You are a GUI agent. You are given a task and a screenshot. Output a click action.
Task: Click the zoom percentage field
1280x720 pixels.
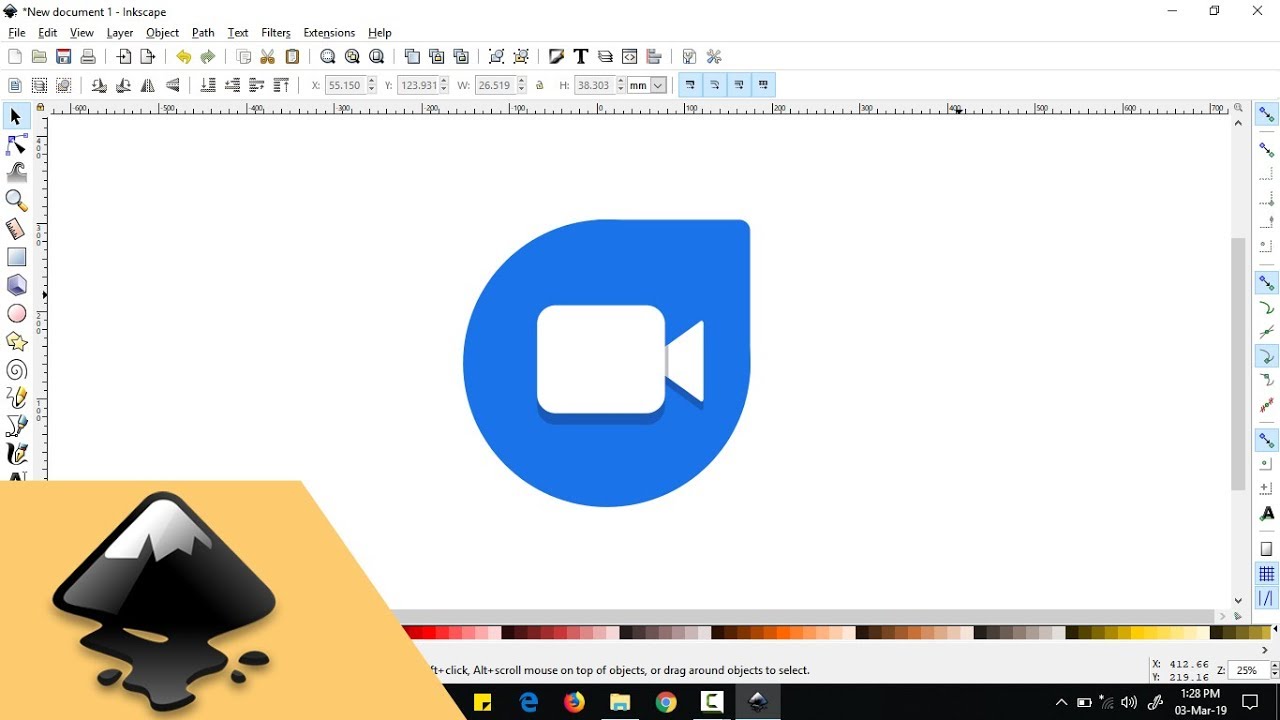coord(1248,671)
